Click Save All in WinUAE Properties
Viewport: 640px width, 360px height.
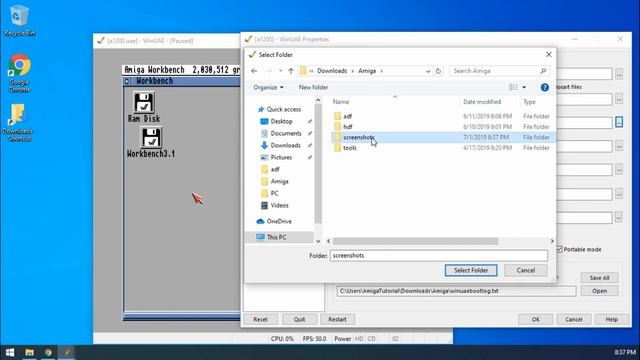pyautogui.click(x=600, y=278)
